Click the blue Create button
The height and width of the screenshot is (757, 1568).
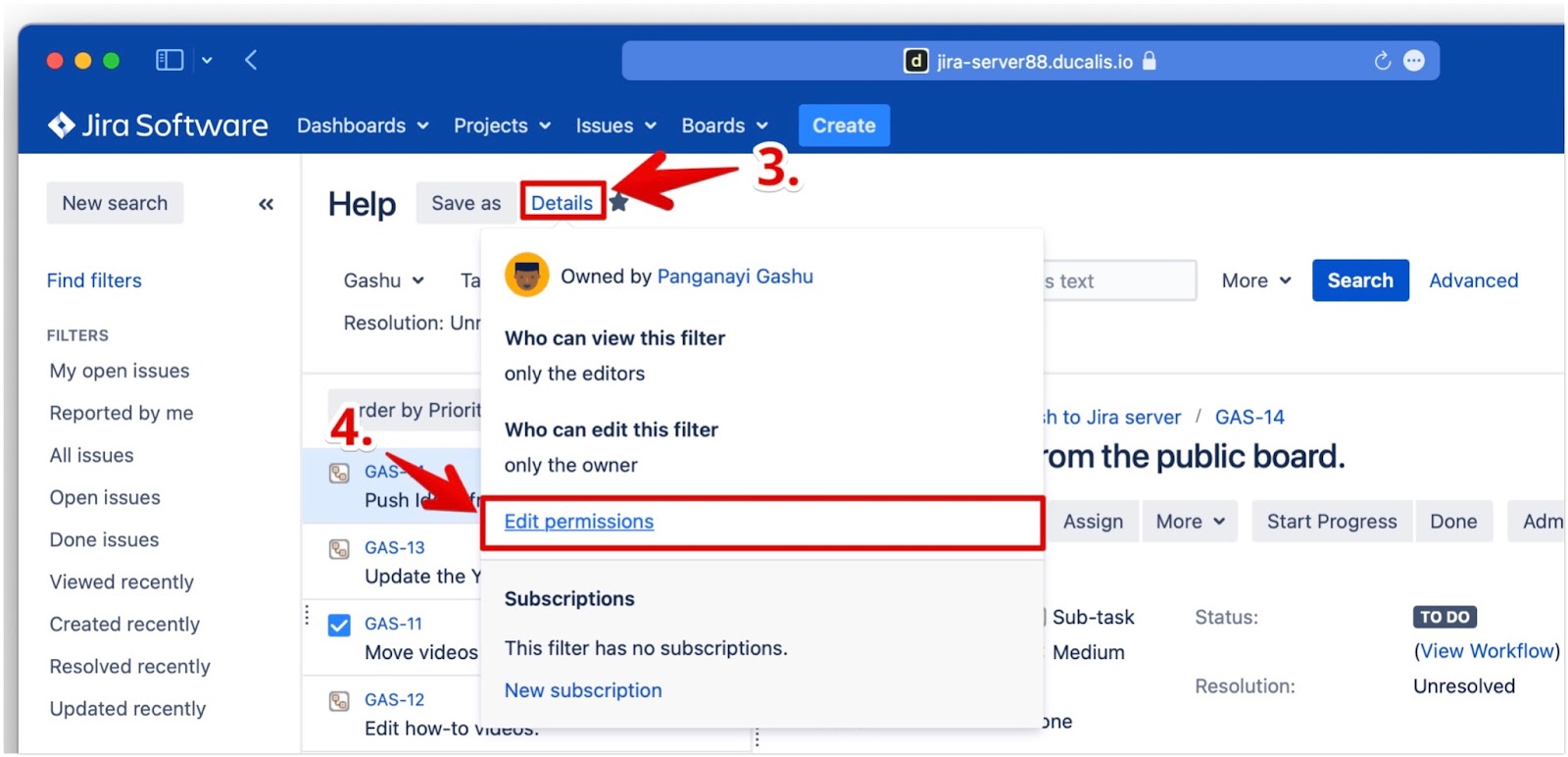[844, 126]
